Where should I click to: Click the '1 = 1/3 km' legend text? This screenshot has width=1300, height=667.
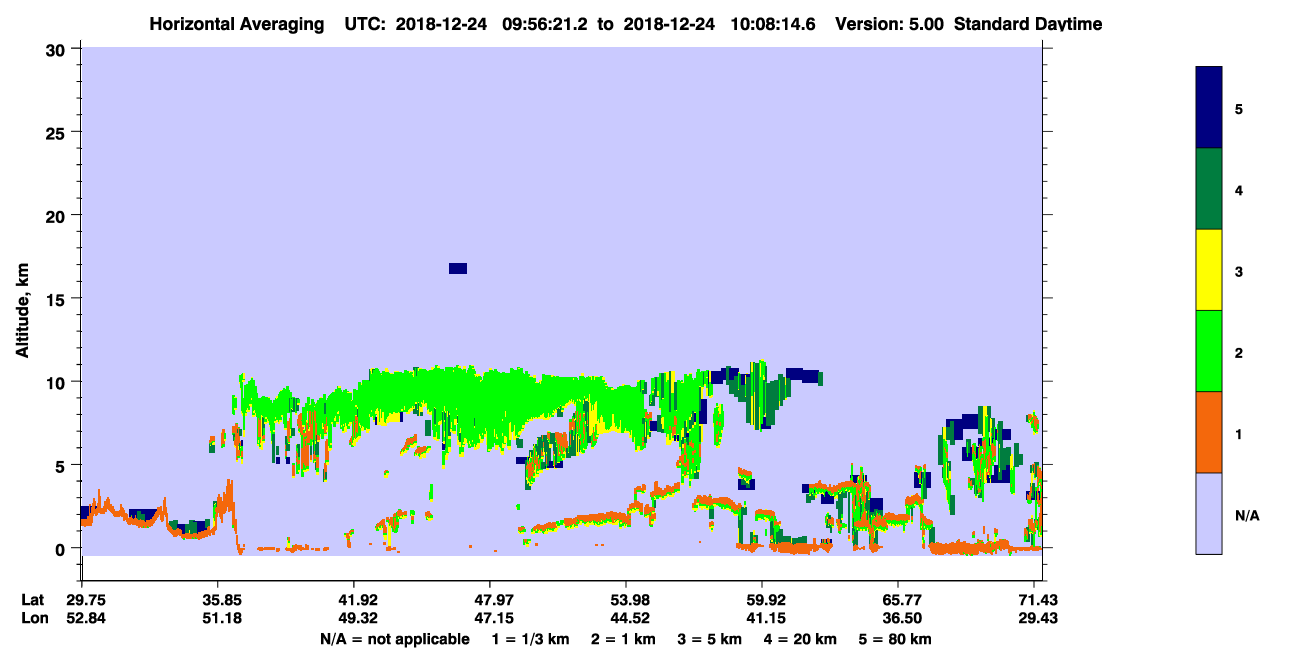tap(530, 639)
